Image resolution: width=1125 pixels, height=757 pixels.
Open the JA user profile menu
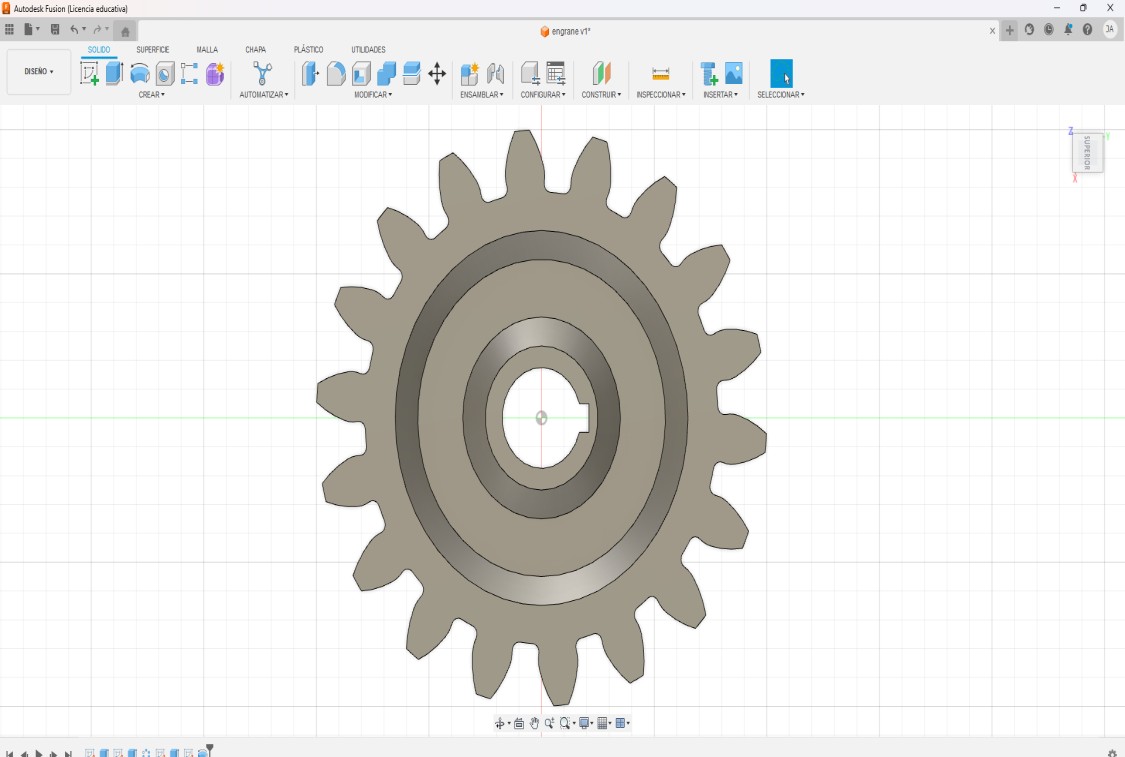coord(1110,30)
